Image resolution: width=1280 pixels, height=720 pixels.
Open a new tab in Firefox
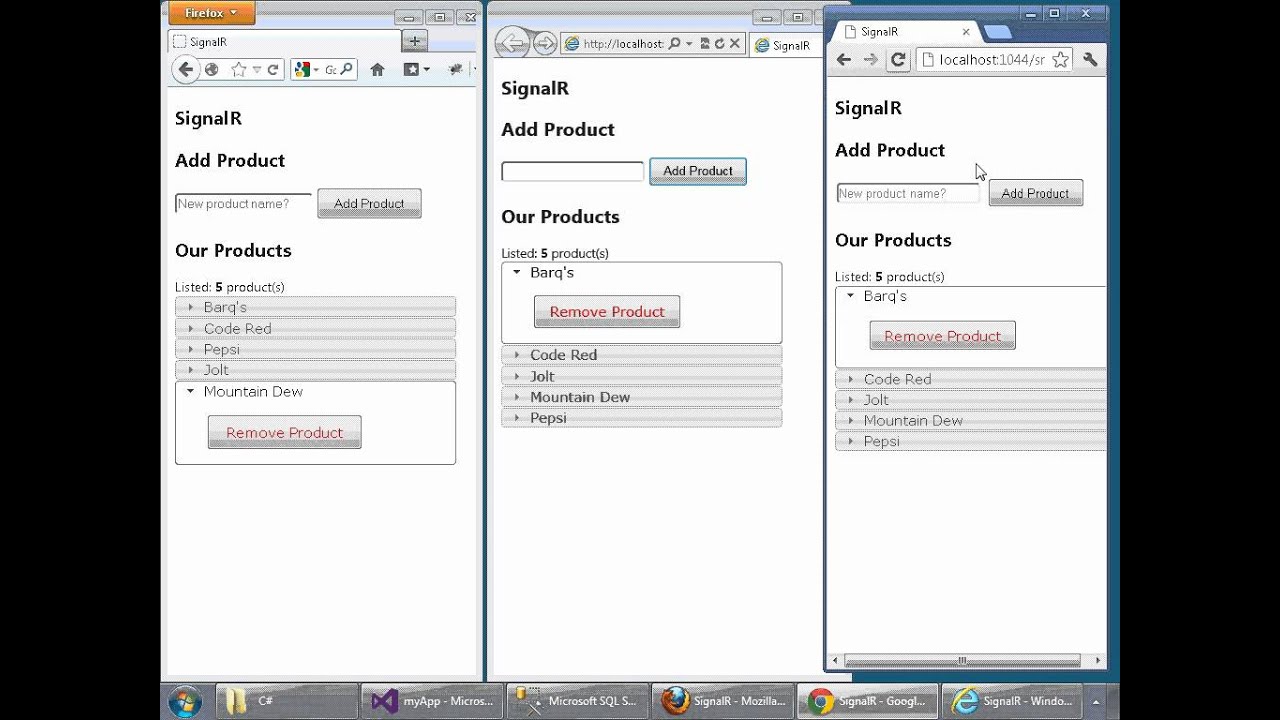pos(415,41)
